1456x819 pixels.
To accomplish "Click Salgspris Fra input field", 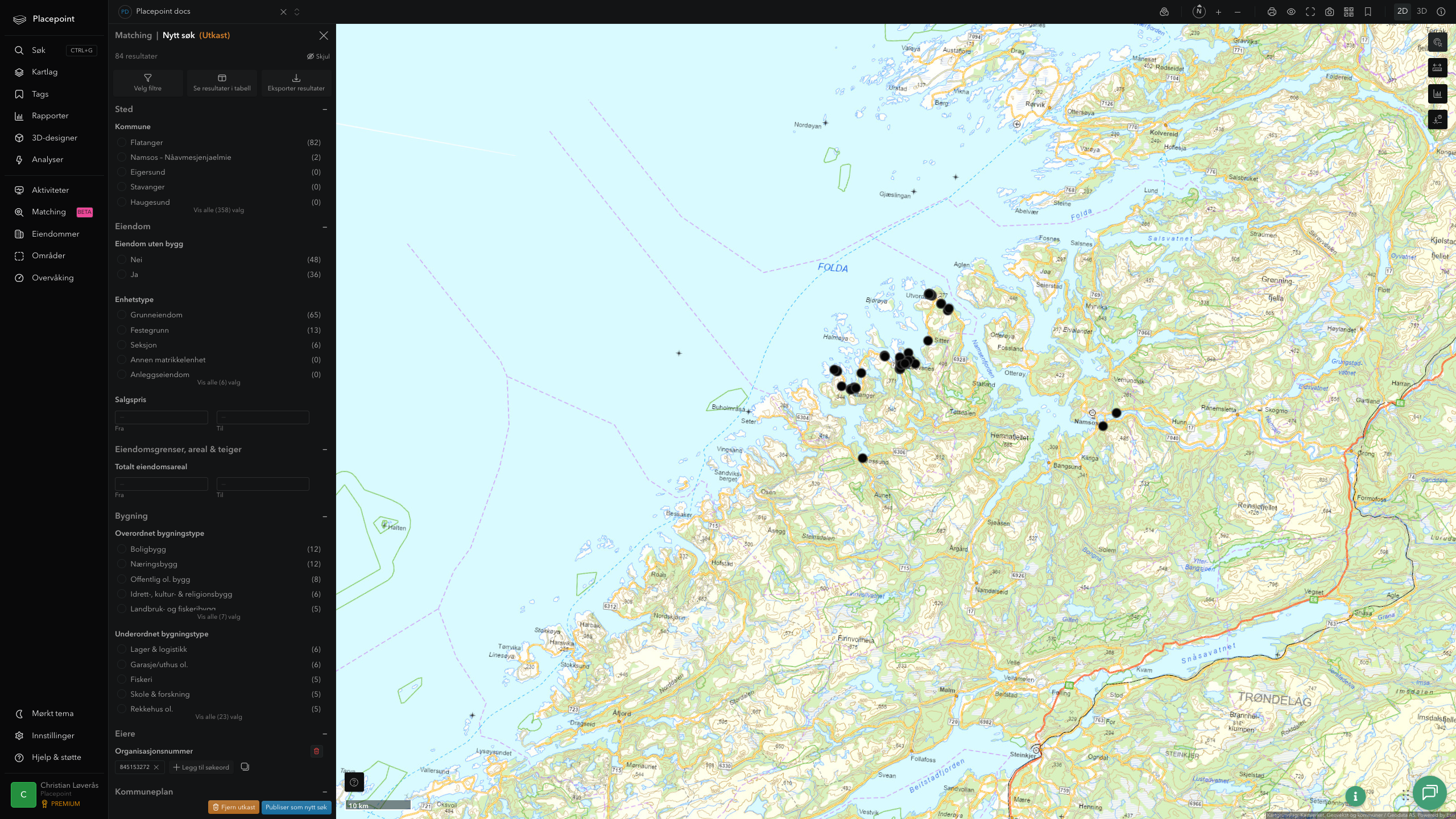I will (162, 417).
